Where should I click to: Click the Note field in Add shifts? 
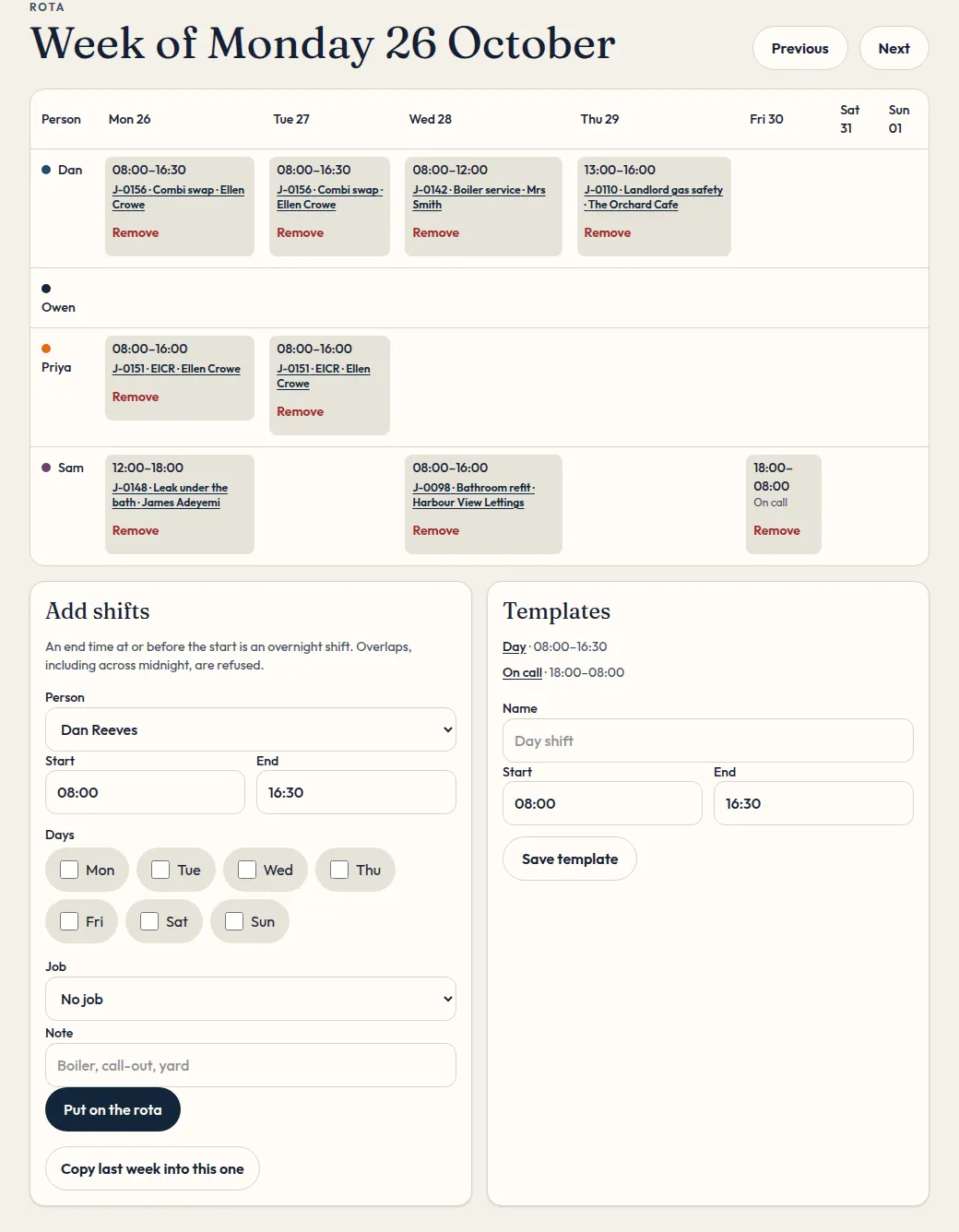[251, 1065]
